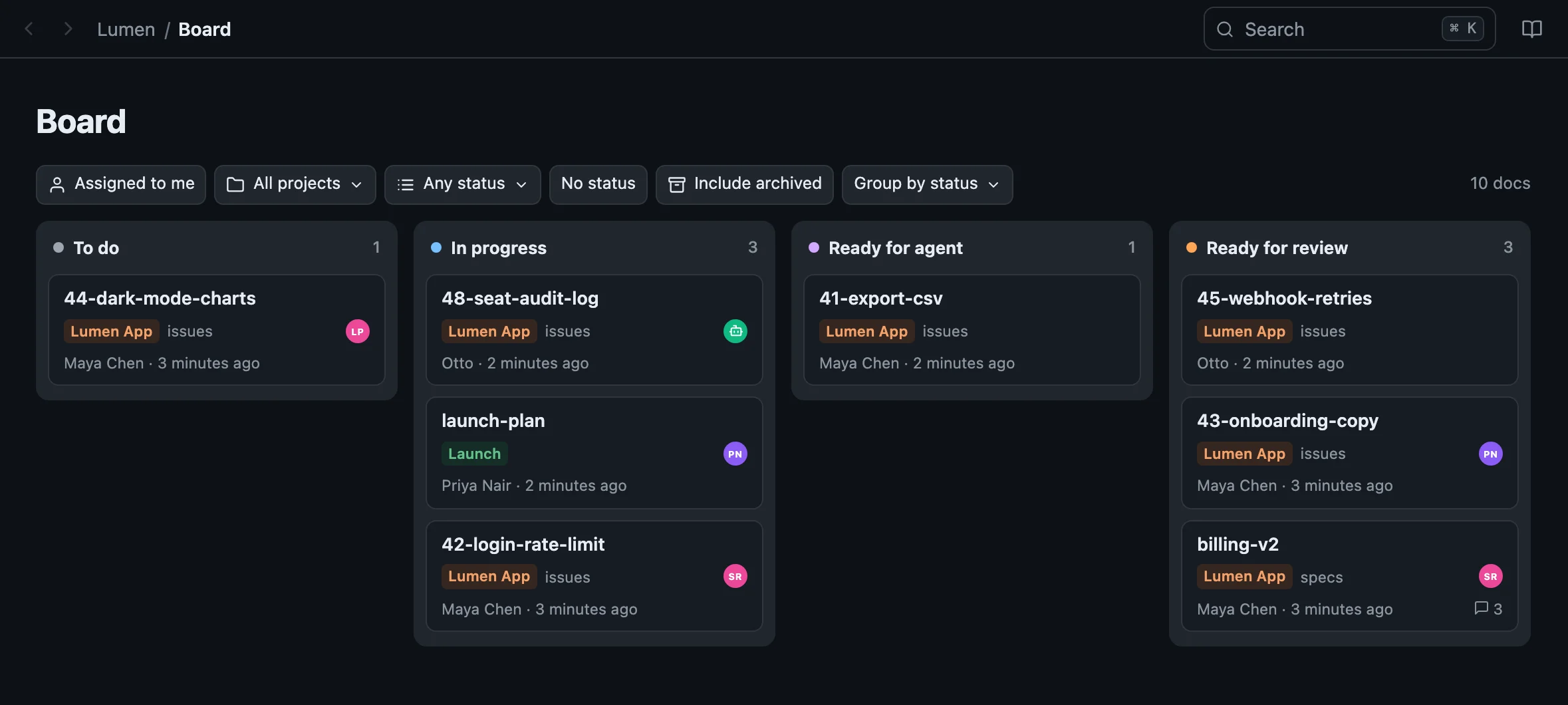
Task: Open the Any status dropdown
Action: coord(463,184)
